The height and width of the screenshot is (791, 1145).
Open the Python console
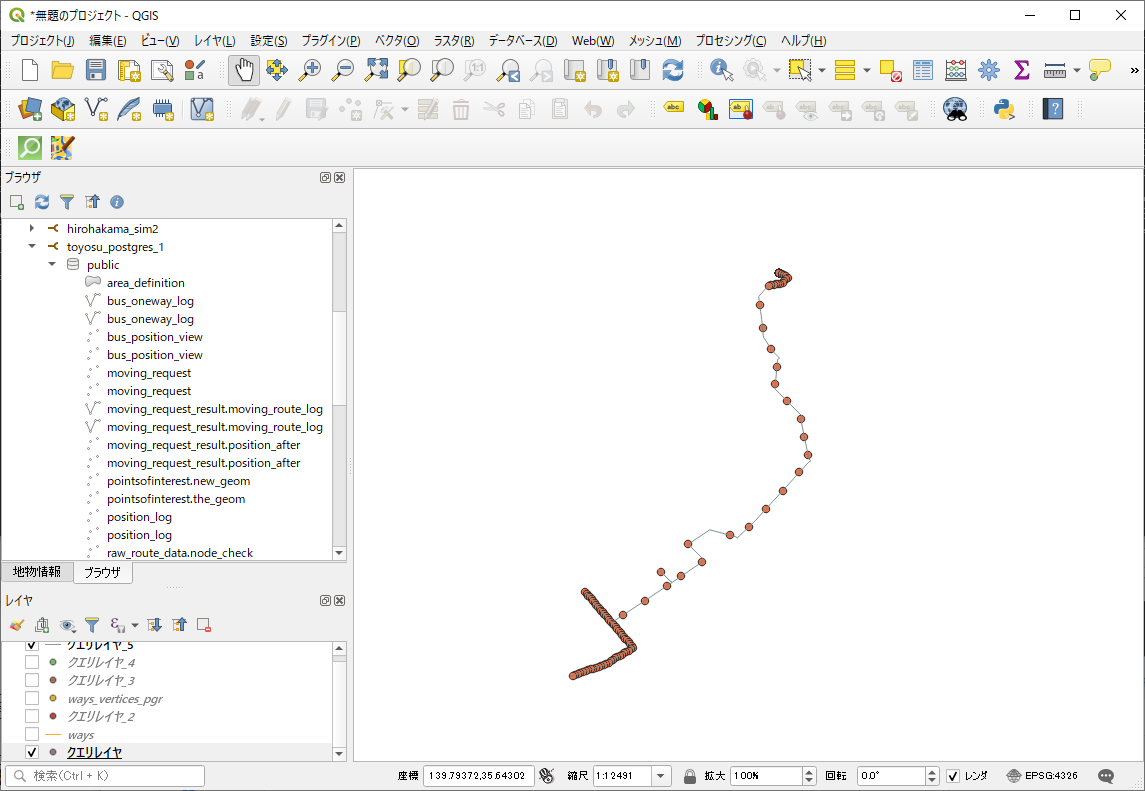point(1004,109)
